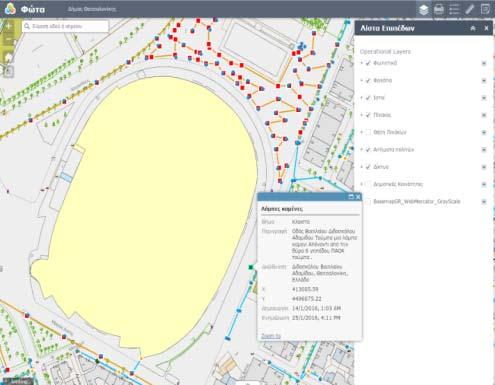This screenshot has width=495, height=385.
Task: Select the yellow stadium polygon on map
Action: coord(147,213)
